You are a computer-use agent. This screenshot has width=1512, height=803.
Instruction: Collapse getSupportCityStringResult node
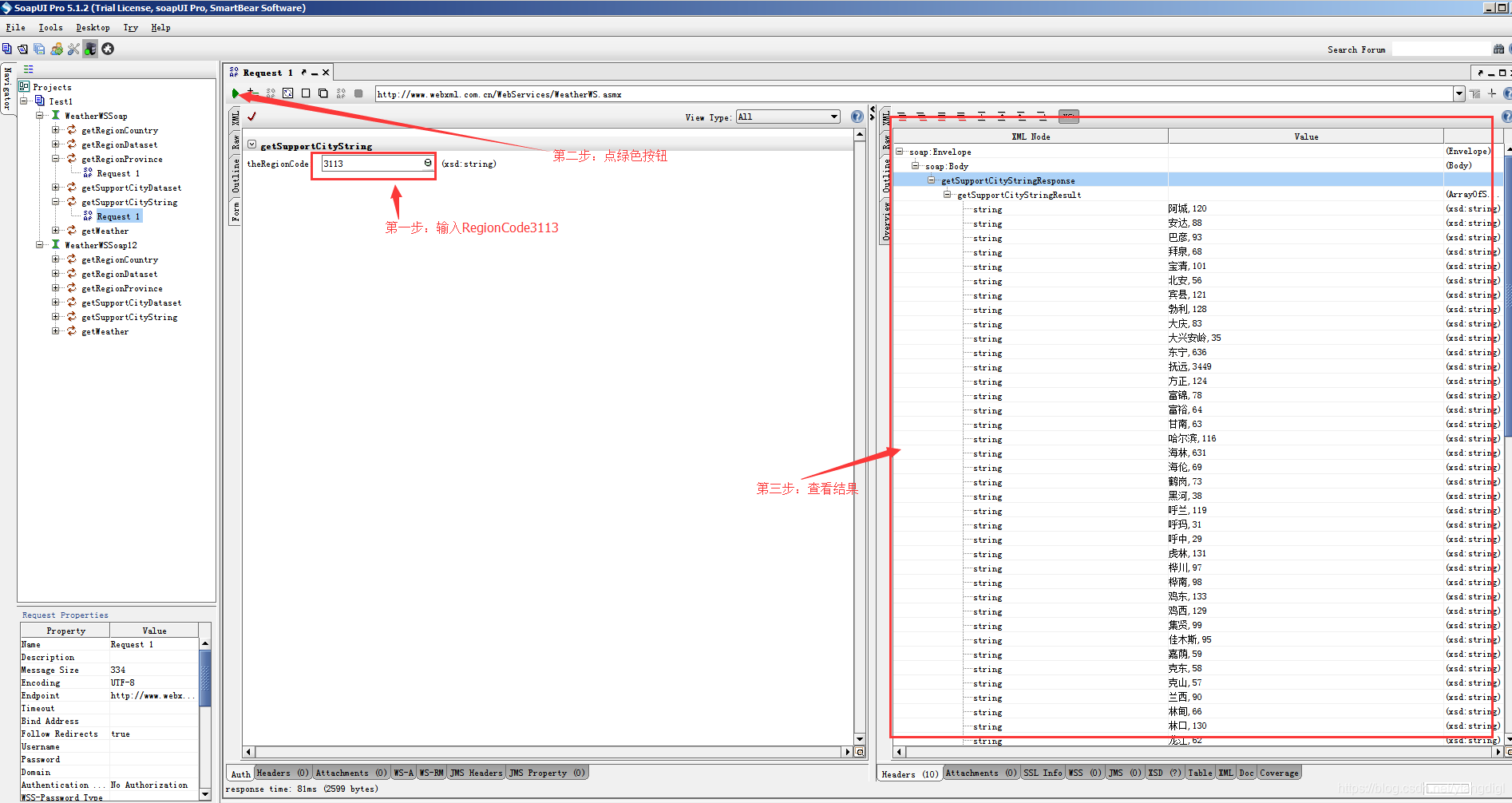[948, 194]
